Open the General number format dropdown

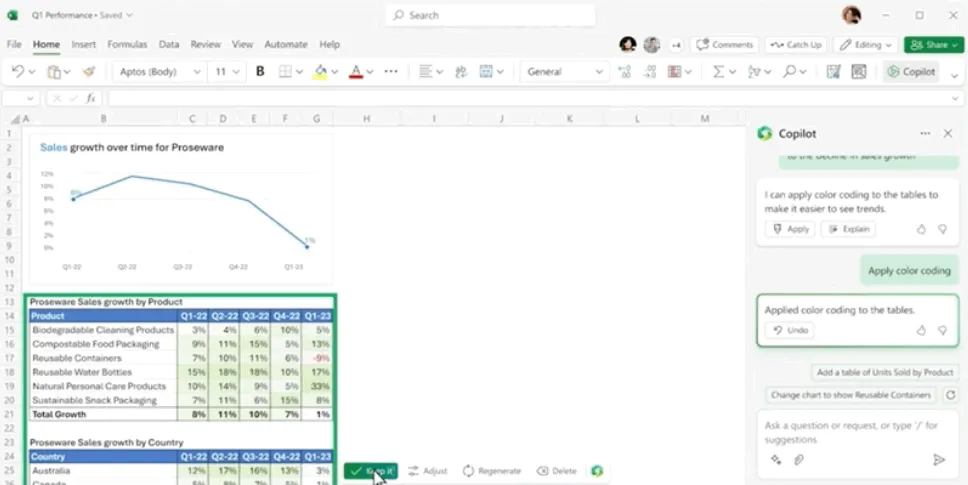click(564, 72)
